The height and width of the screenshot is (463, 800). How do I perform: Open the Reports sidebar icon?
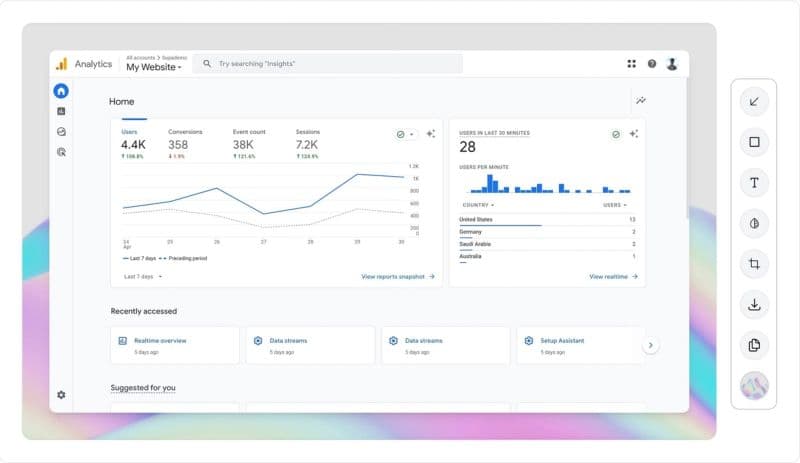(61, 111)
